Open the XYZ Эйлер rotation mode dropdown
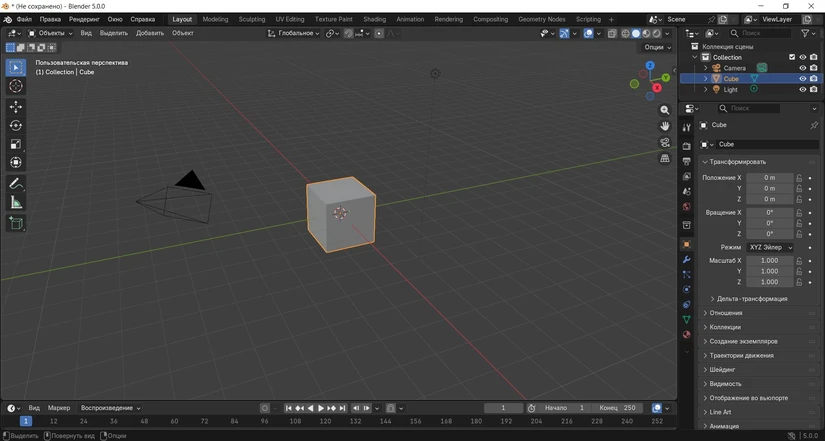 click(x=770, y=247)
